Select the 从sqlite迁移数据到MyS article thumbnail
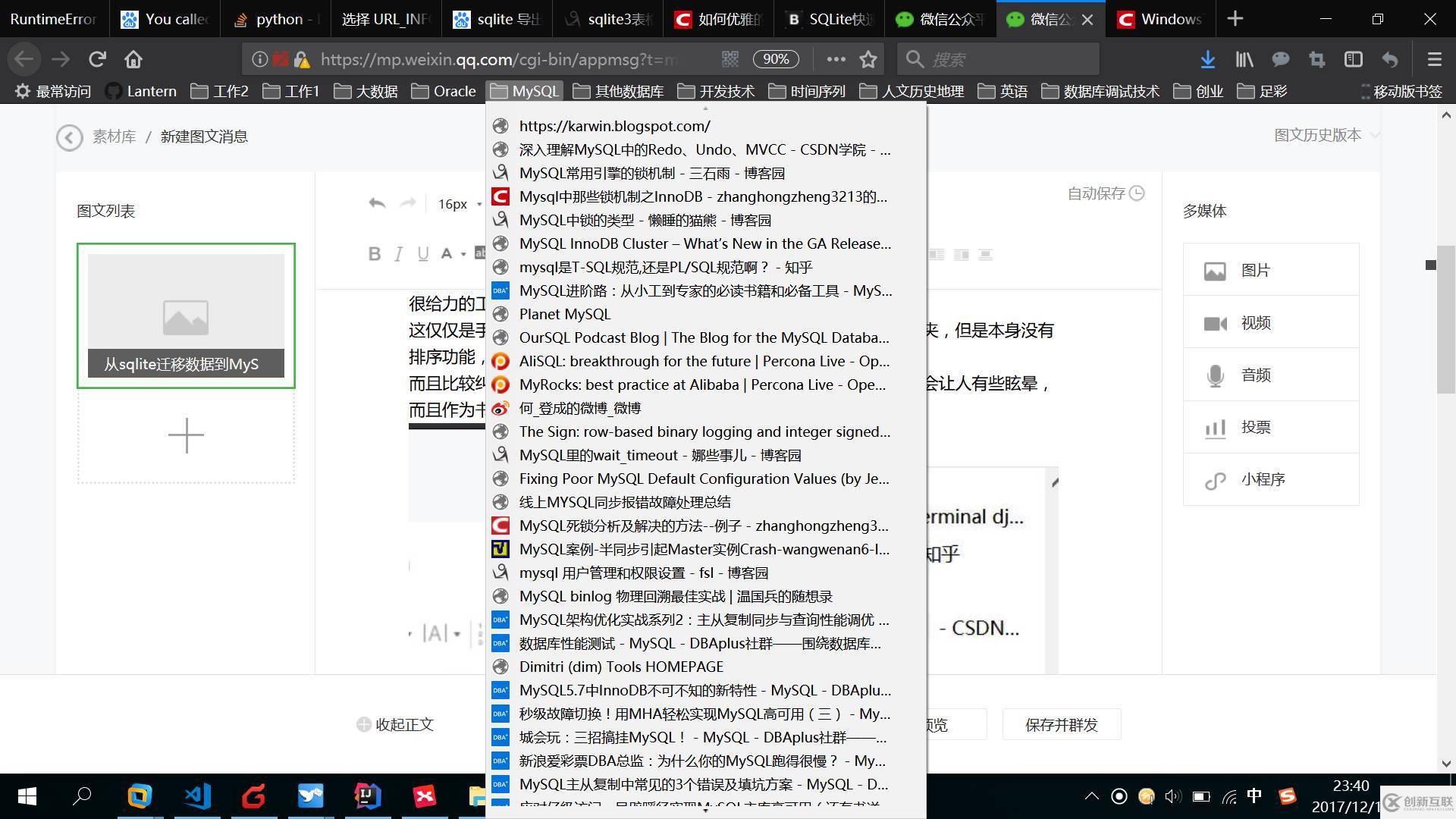Screen dimensions: 1456x819 [186, 315]
